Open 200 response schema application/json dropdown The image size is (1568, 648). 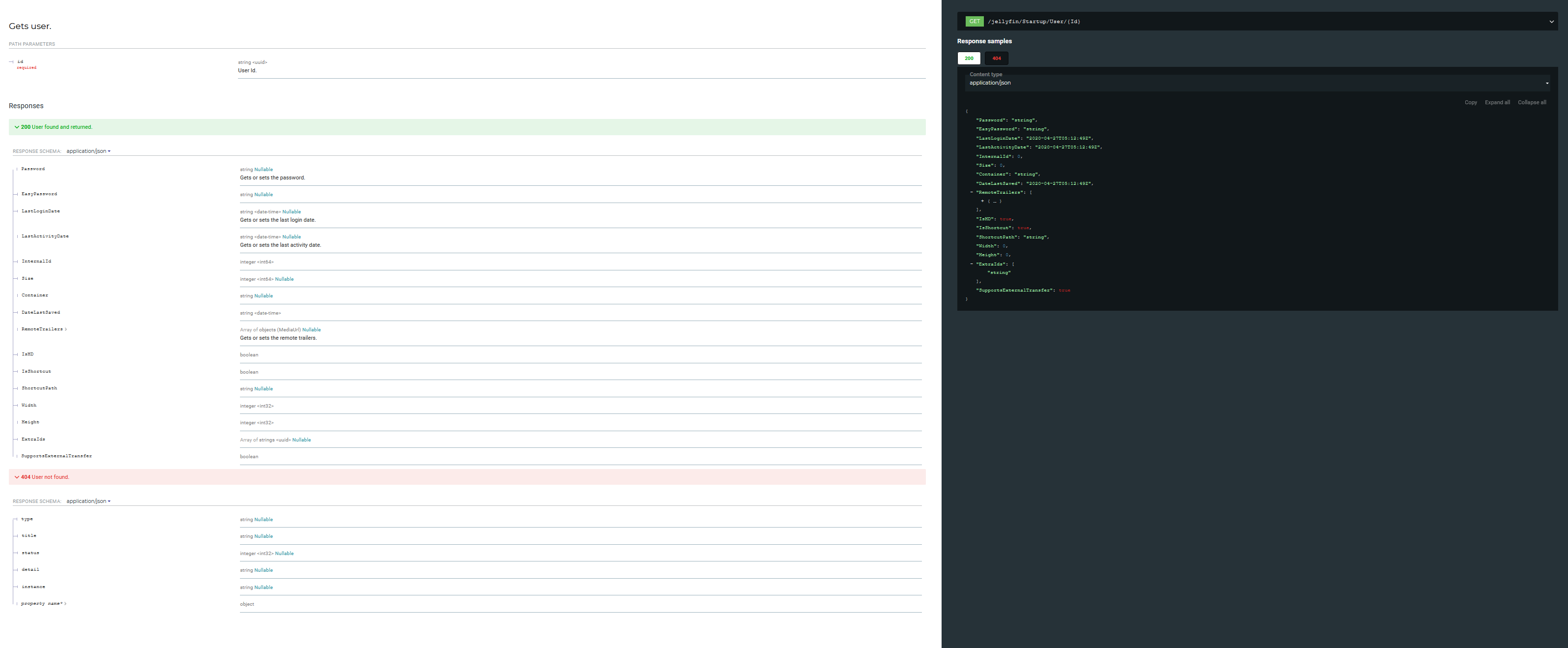[x=89, y=151]
